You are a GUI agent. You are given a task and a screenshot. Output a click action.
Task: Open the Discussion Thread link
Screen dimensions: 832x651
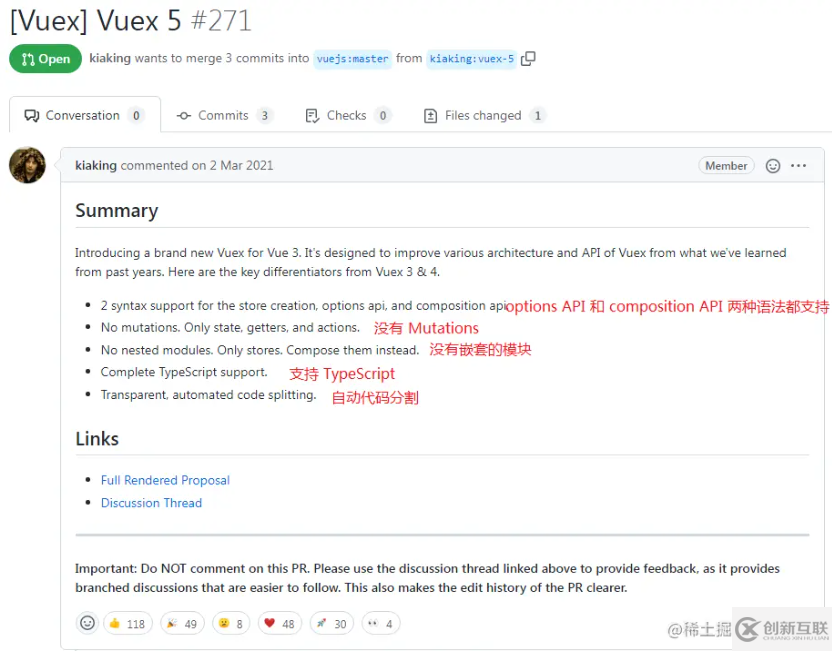[x=151, y=503]
